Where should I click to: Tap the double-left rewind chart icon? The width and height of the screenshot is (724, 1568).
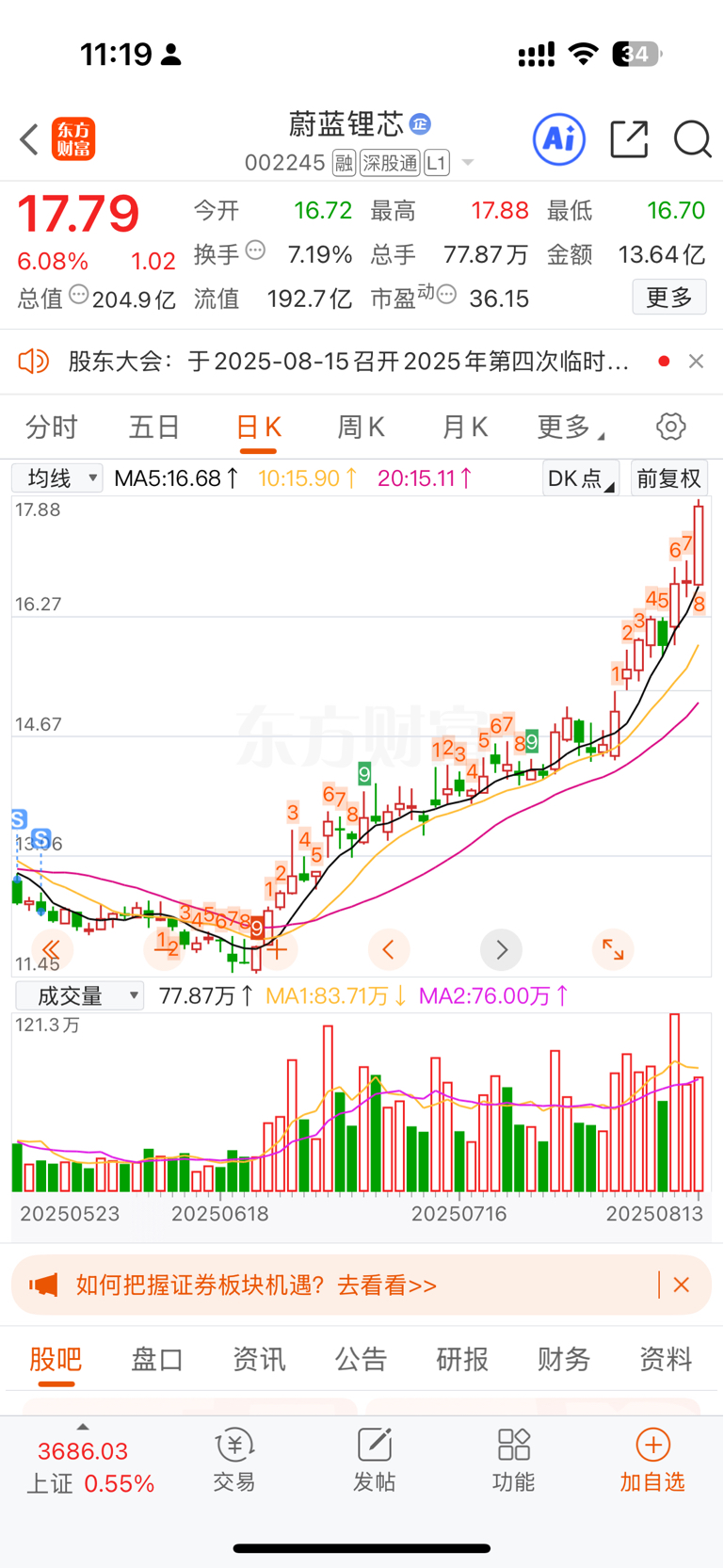[52, 949]
